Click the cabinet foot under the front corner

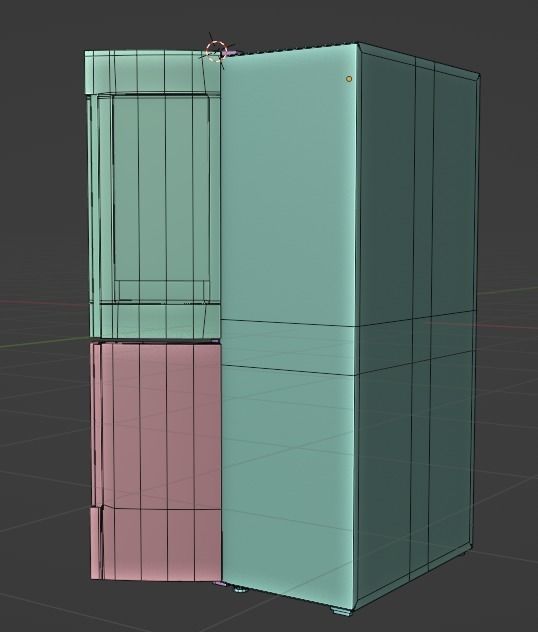pos(341,611)
